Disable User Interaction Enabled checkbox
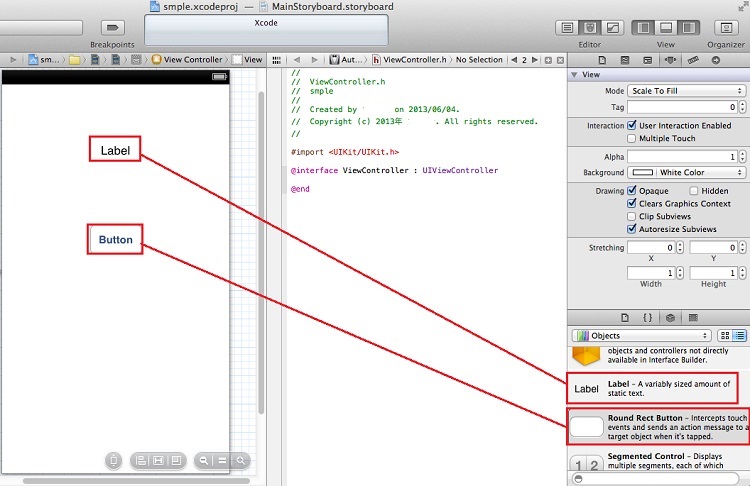 [631, 125]
